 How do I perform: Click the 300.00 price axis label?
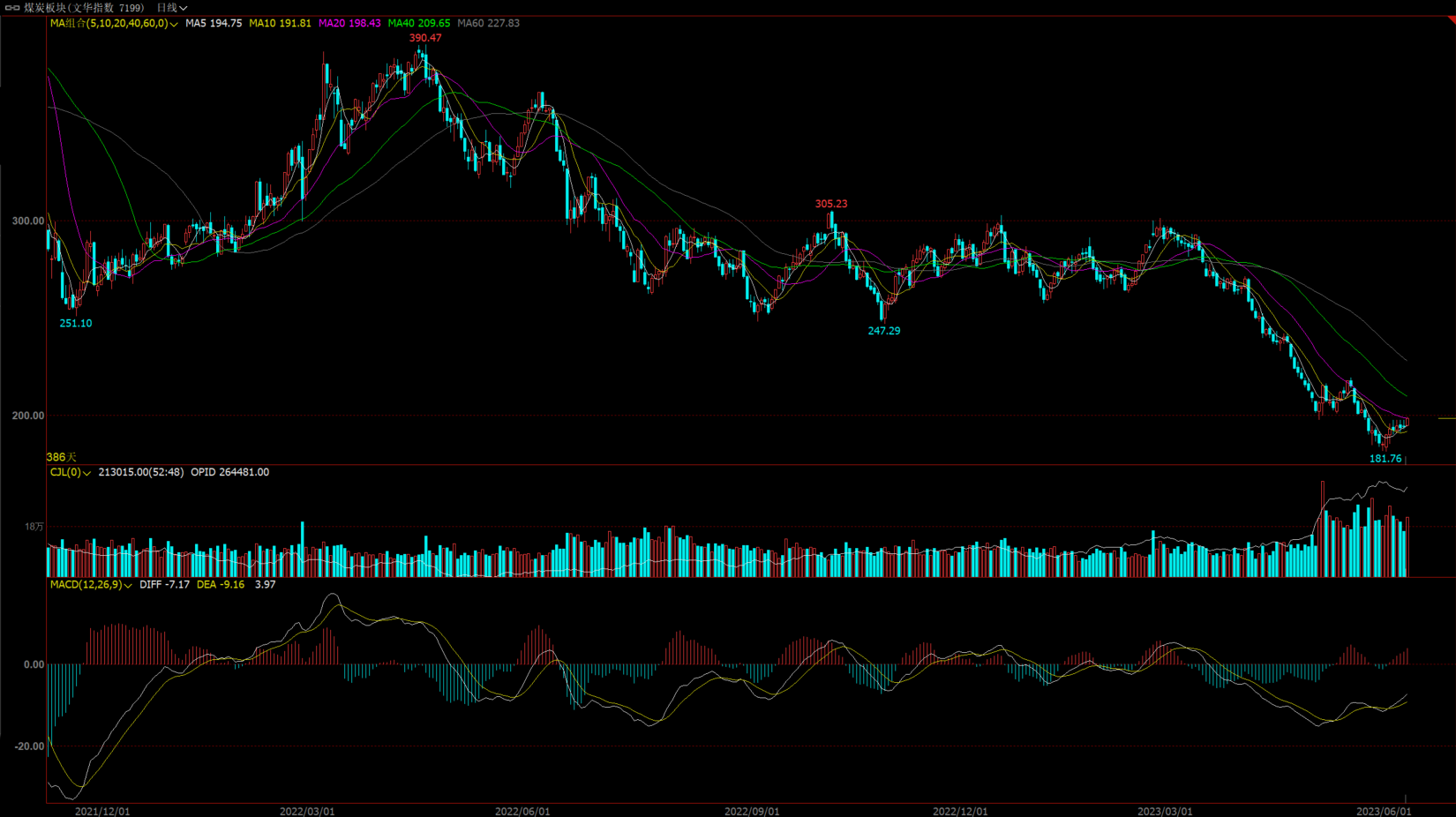pos(28,221)
